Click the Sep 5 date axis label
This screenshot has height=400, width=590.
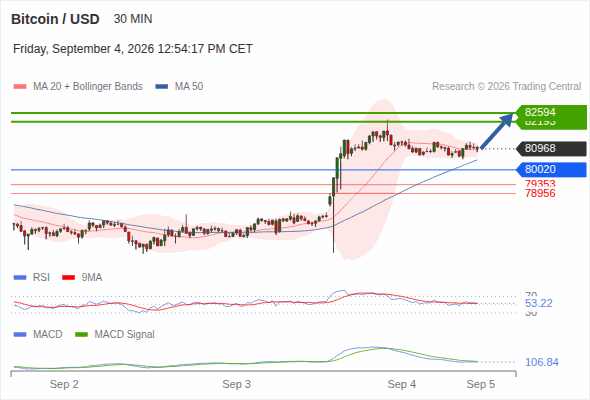click(481, 385)
